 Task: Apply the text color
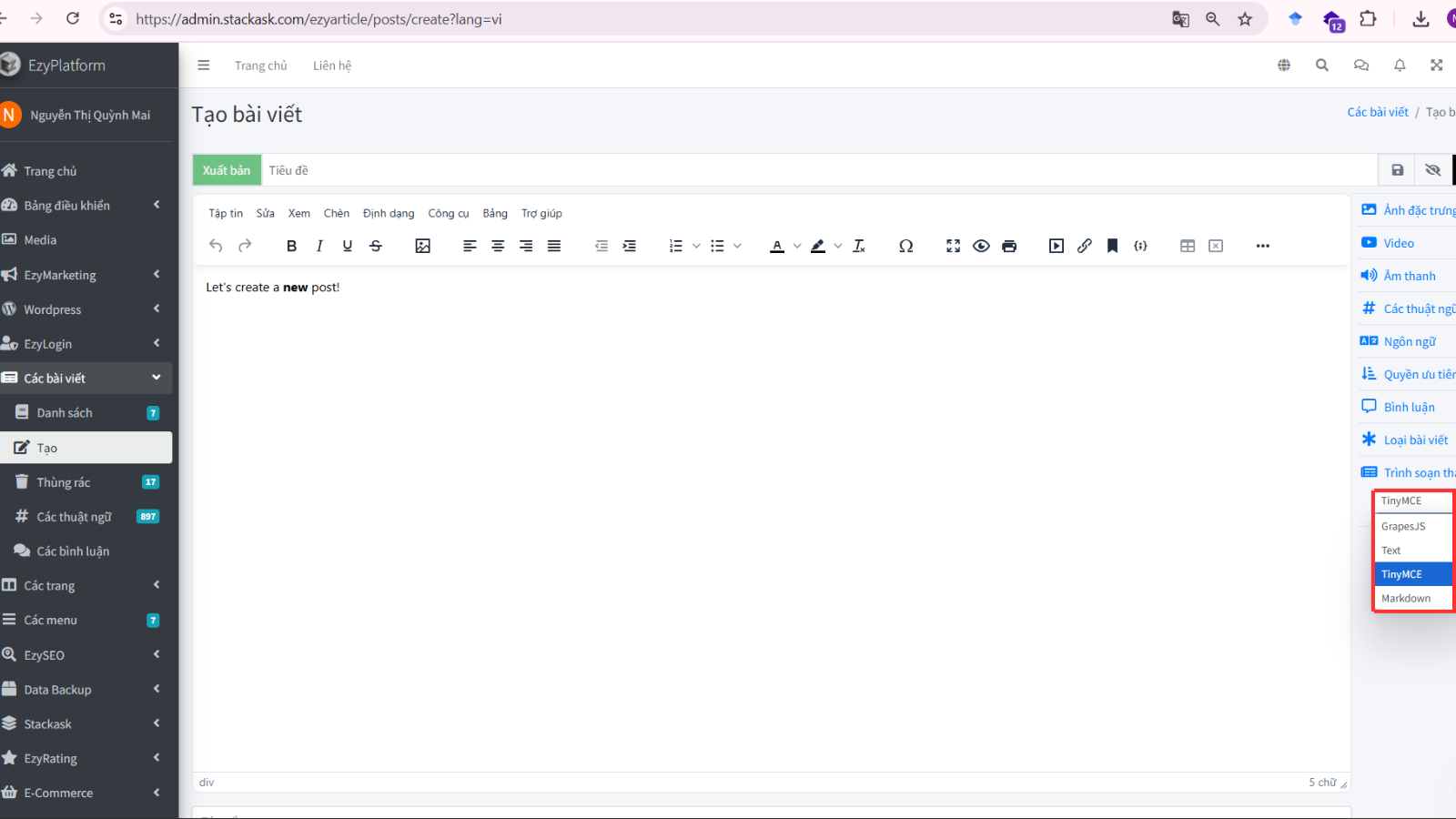click(777, 246)
